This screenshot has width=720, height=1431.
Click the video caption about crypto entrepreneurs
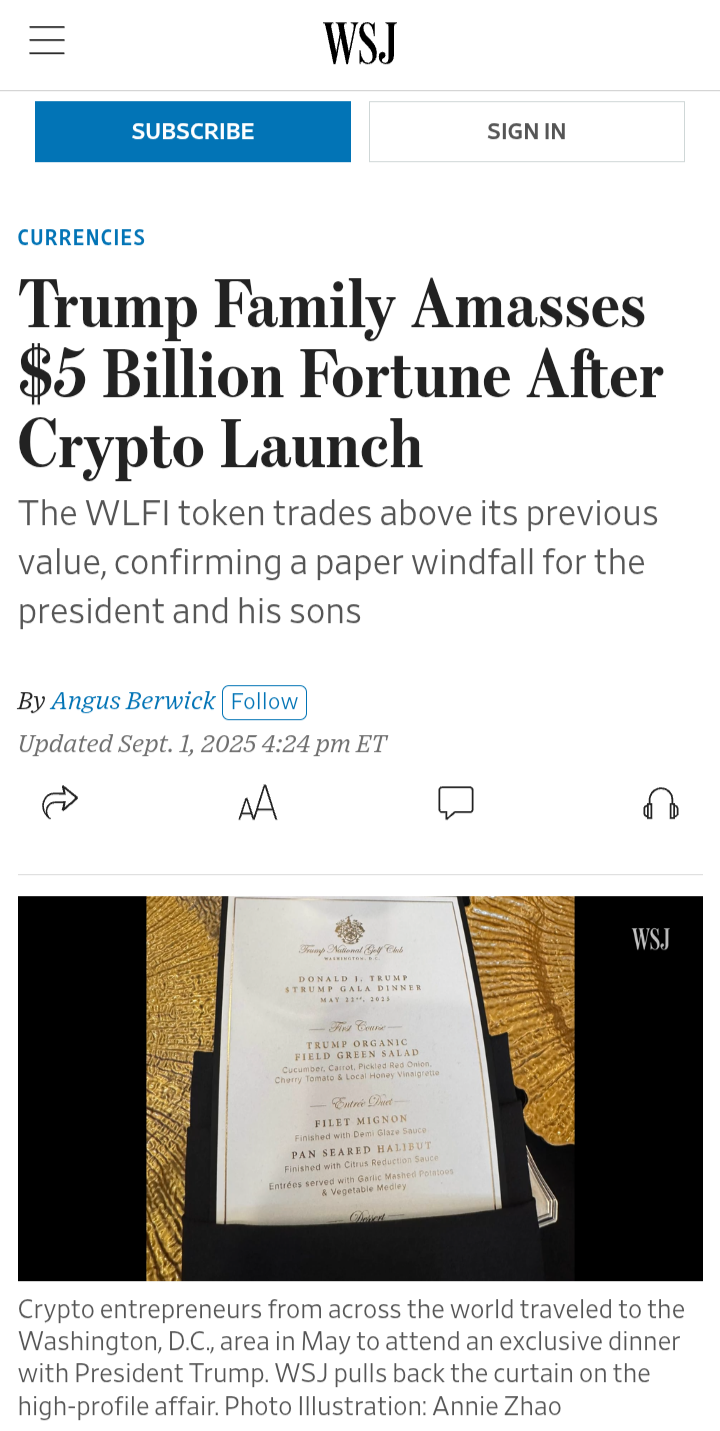click(351, 1341)
